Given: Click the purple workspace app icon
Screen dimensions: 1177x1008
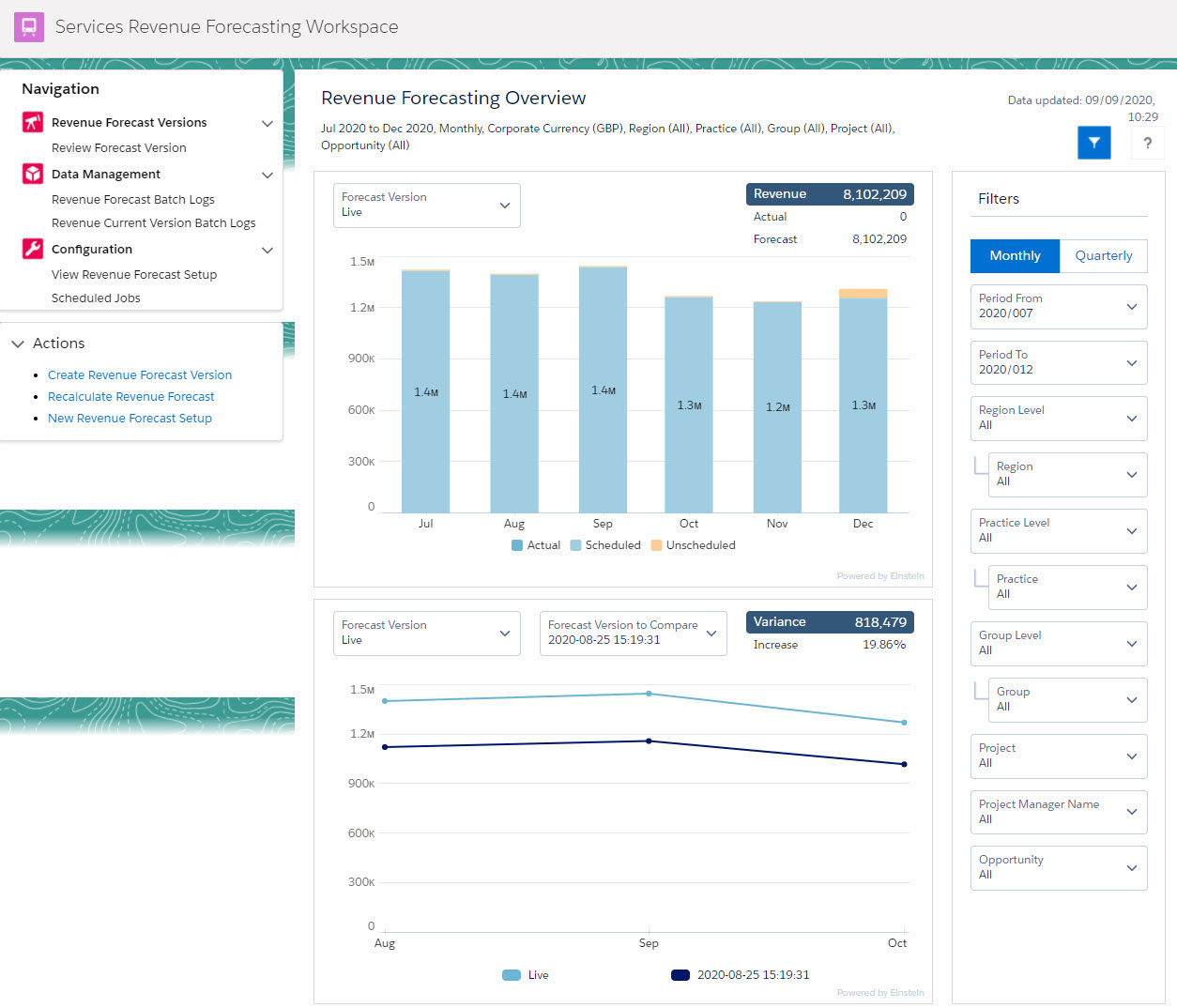Looking at the screenshot, I should 29,27.
